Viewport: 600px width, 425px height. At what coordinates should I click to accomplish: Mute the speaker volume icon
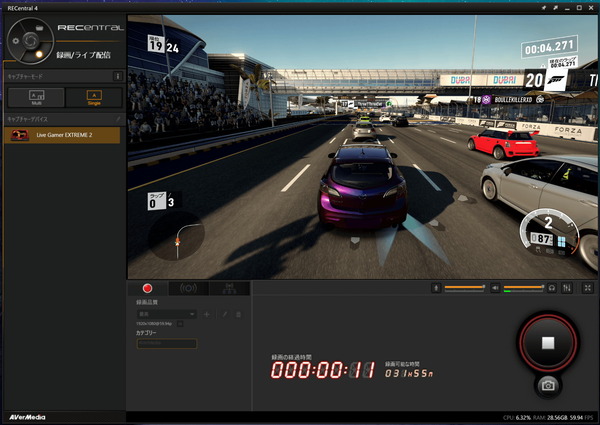(495, 288)
